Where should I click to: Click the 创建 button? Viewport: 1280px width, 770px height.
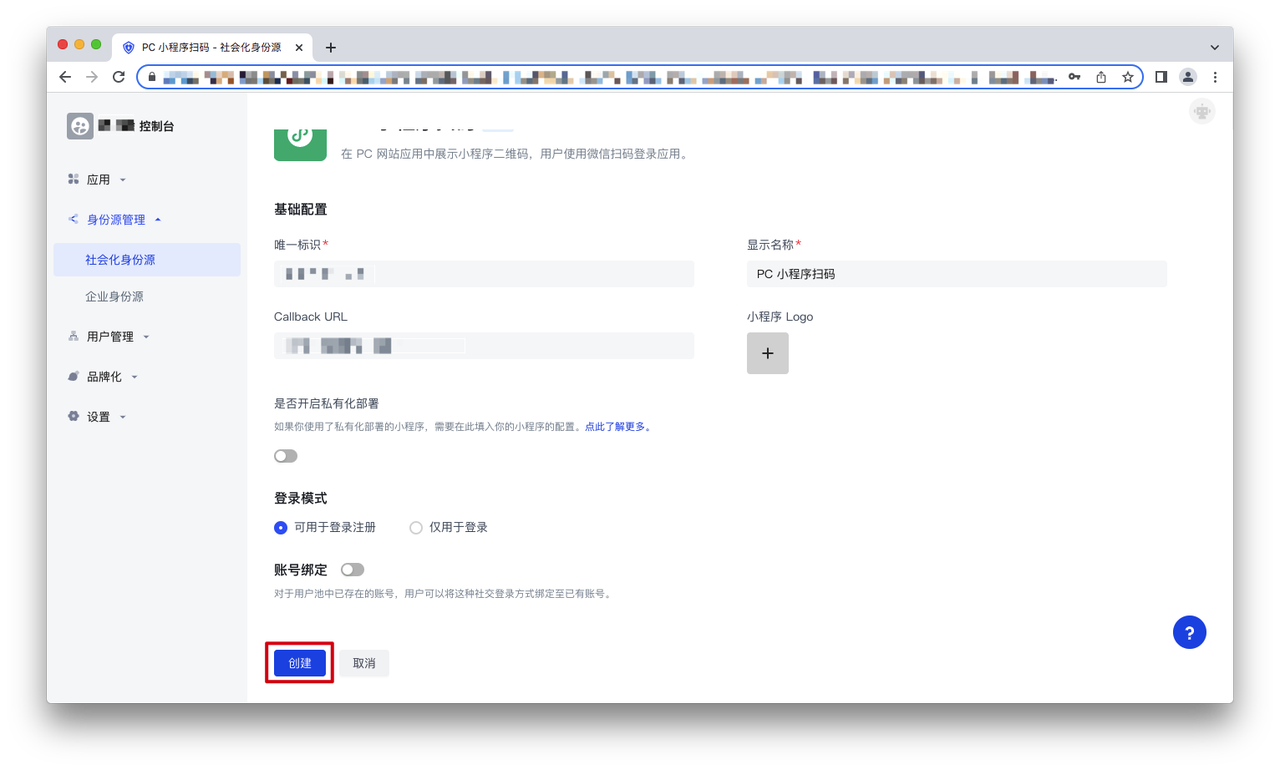(300, 663)
